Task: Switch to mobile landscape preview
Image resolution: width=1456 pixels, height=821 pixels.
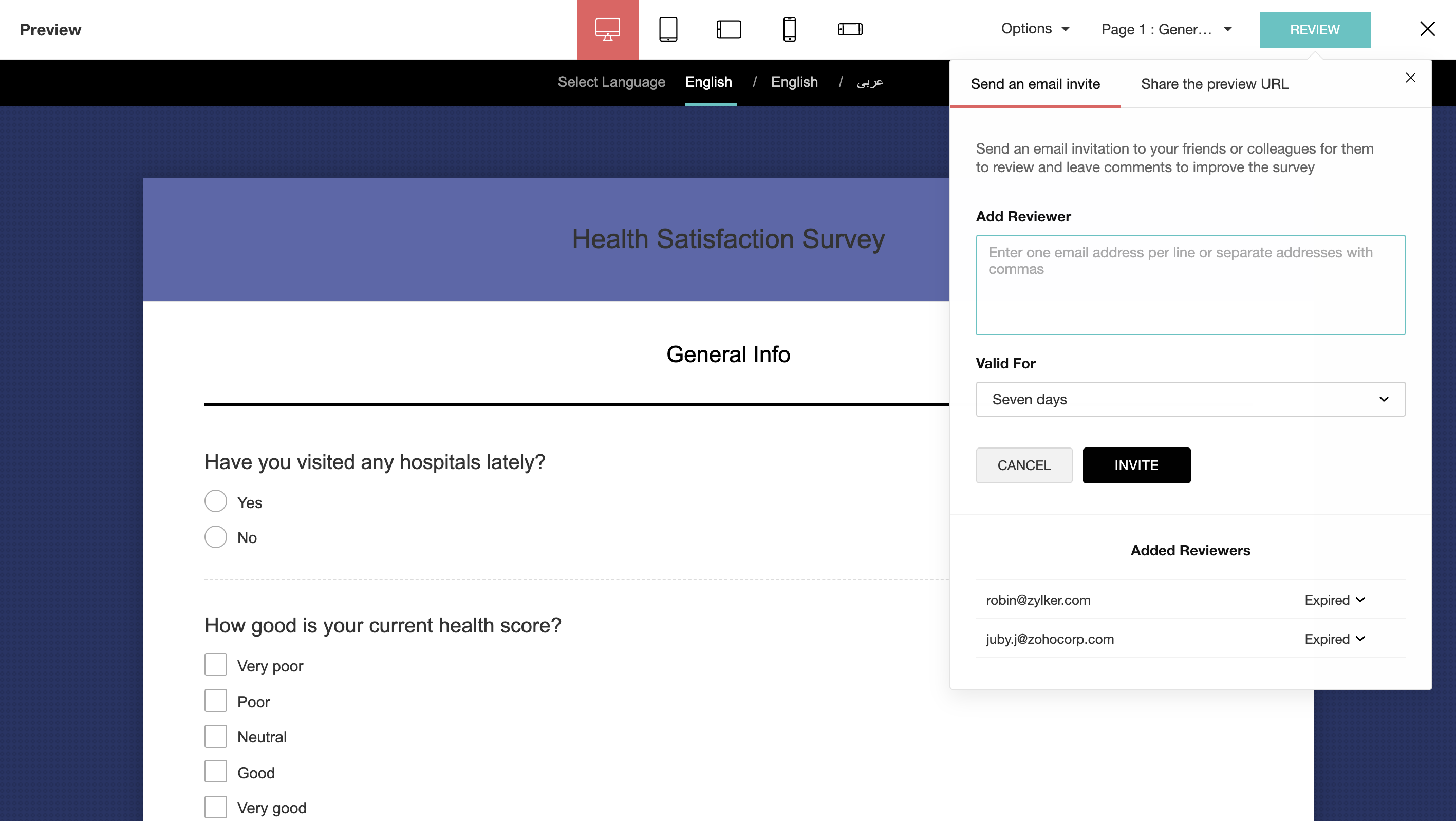Action: (850, 29)
